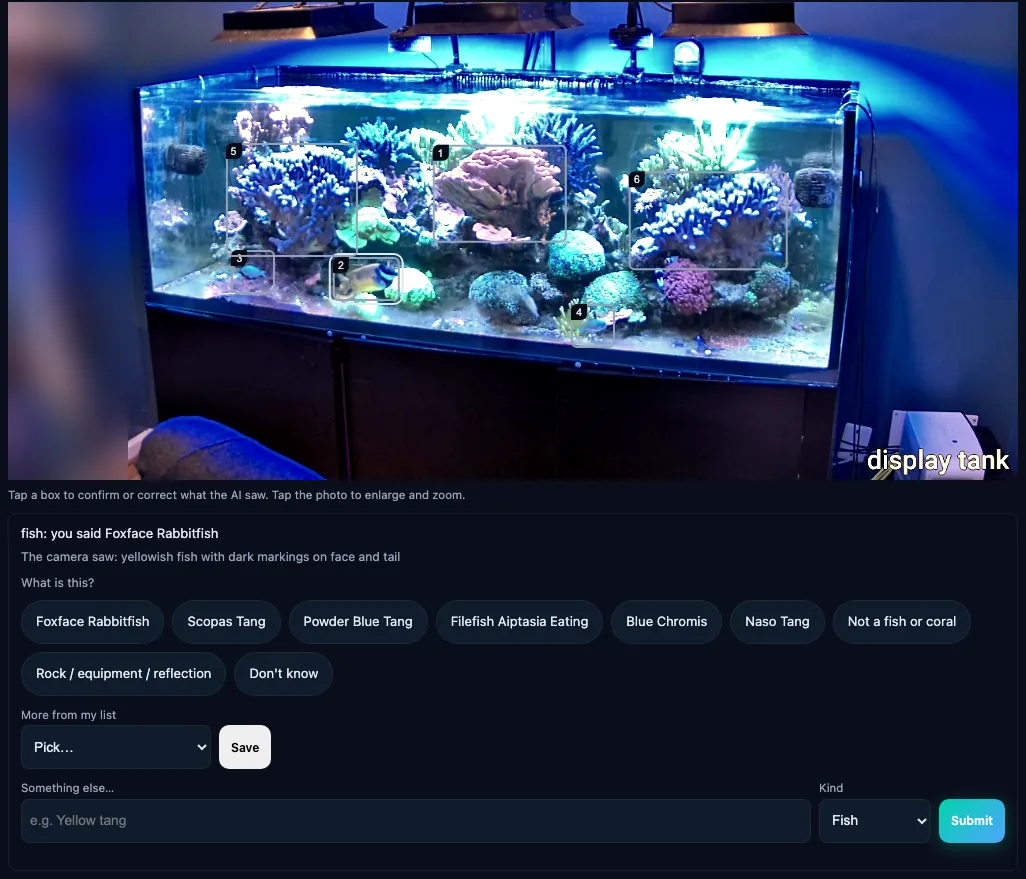Screen dimensions: 1026x879
Task: Select detection box number 6 on right coral
Action: point(709,221)
